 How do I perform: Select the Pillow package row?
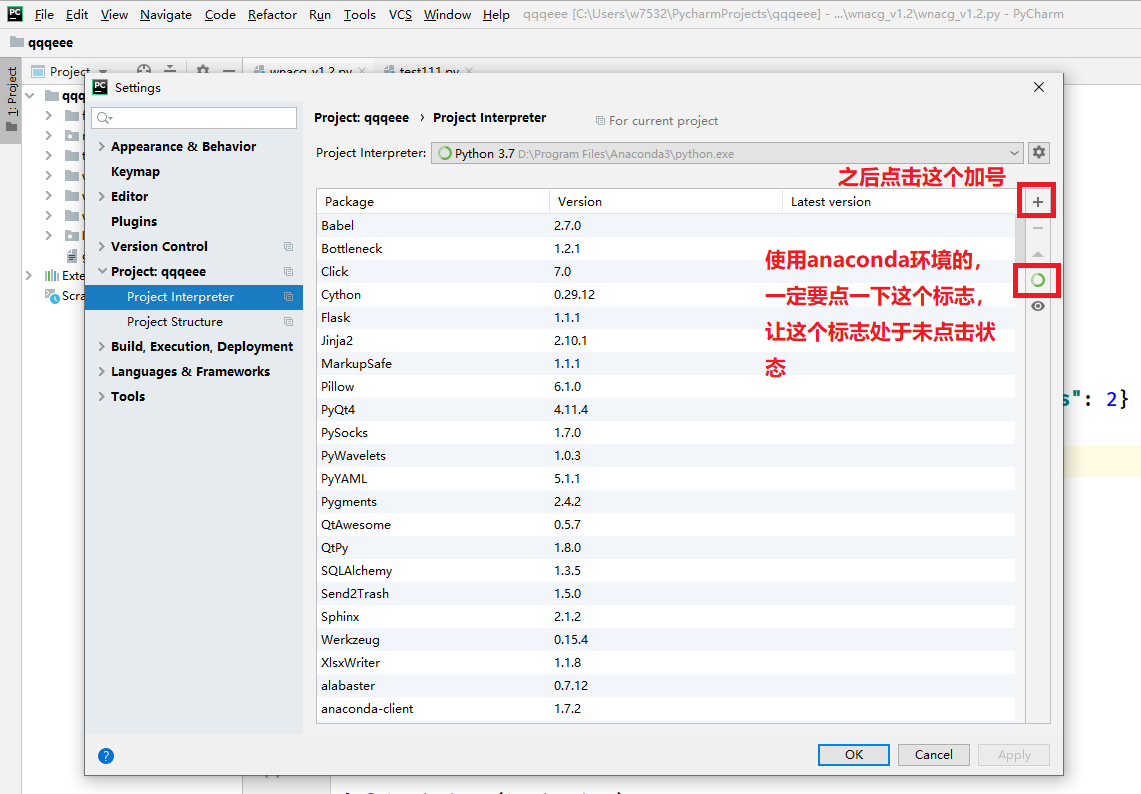click(x=666, y=386)
